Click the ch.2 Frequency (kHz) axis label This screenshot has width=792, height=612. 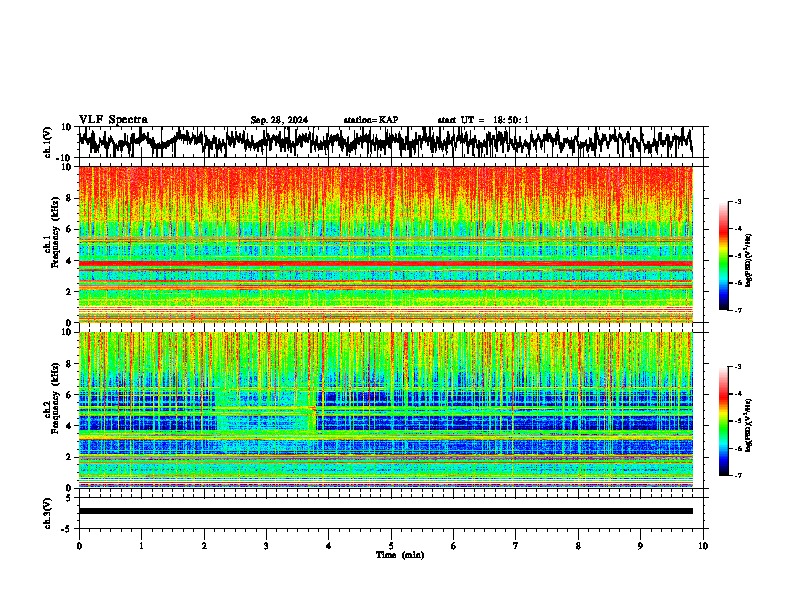click(55, 398)
